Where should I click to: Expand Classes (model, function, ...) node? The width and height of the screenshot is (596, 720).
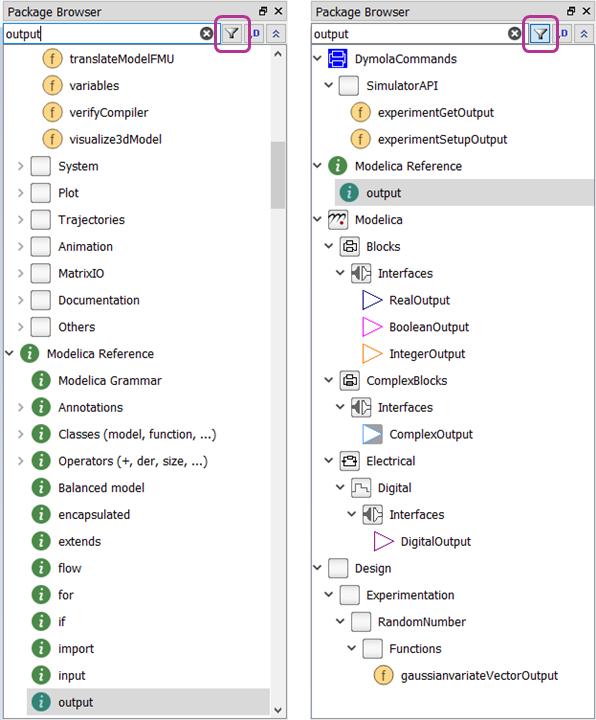coord(20,434)
